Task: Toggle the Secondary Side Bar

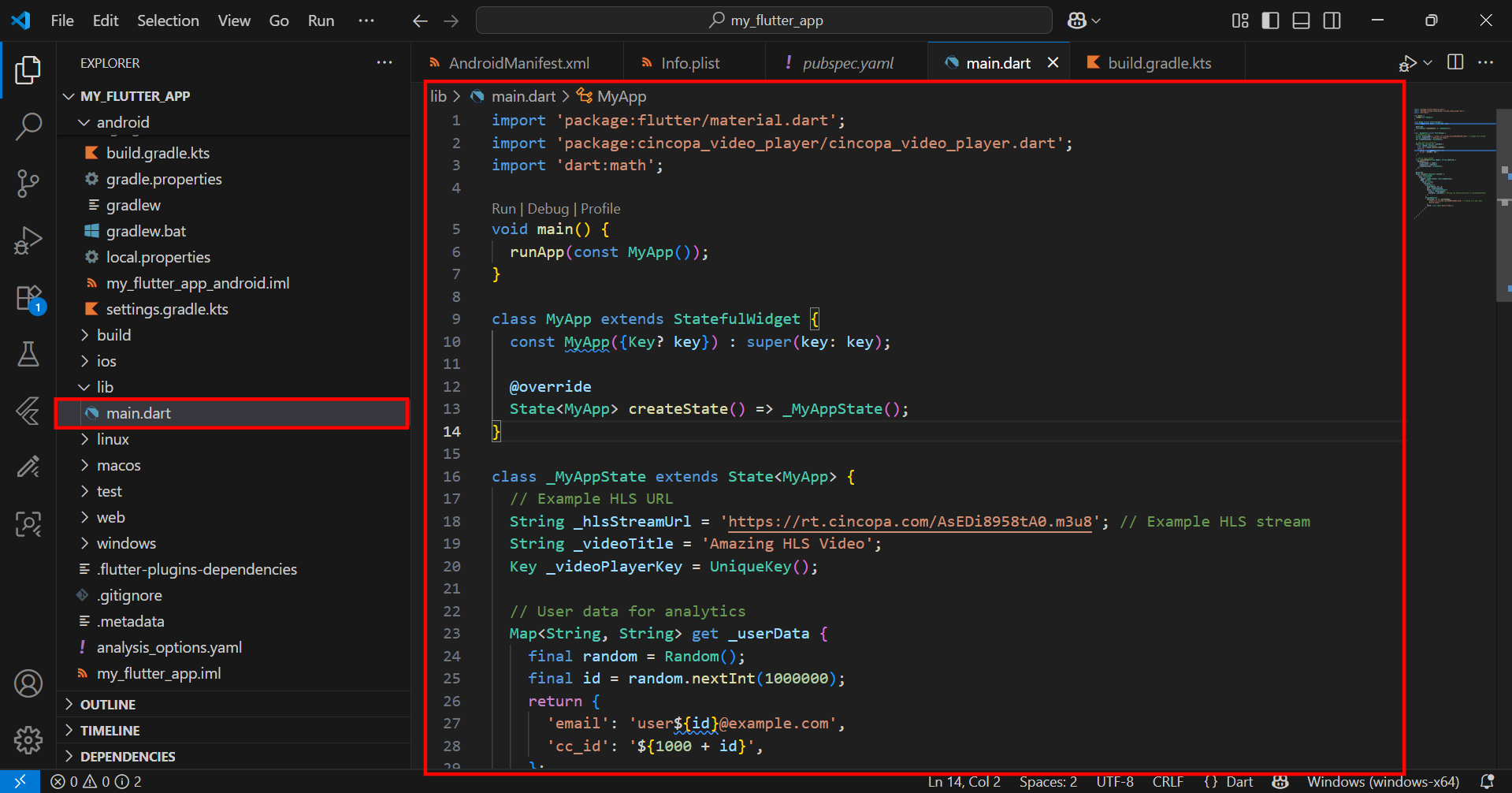Action: point(1332,20)
